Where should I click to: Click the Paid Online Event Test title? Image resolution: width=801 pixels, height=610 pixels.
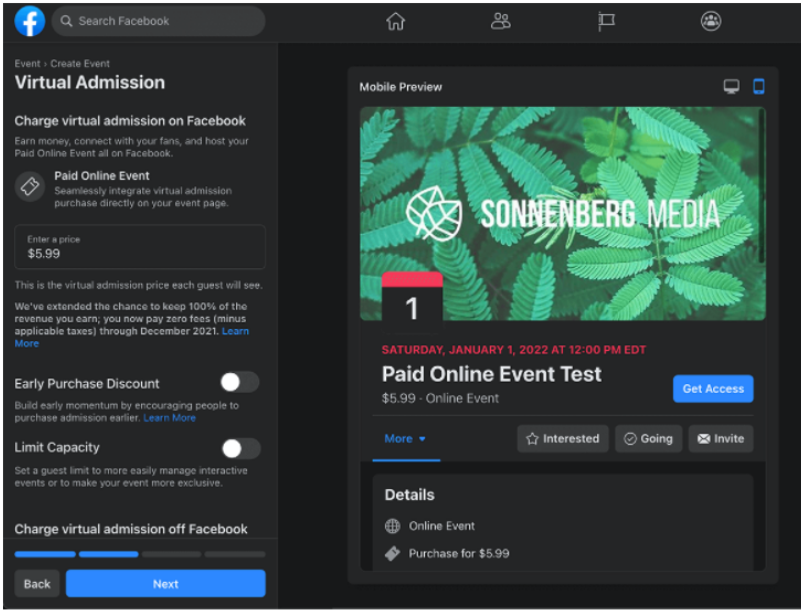[491, 374]
